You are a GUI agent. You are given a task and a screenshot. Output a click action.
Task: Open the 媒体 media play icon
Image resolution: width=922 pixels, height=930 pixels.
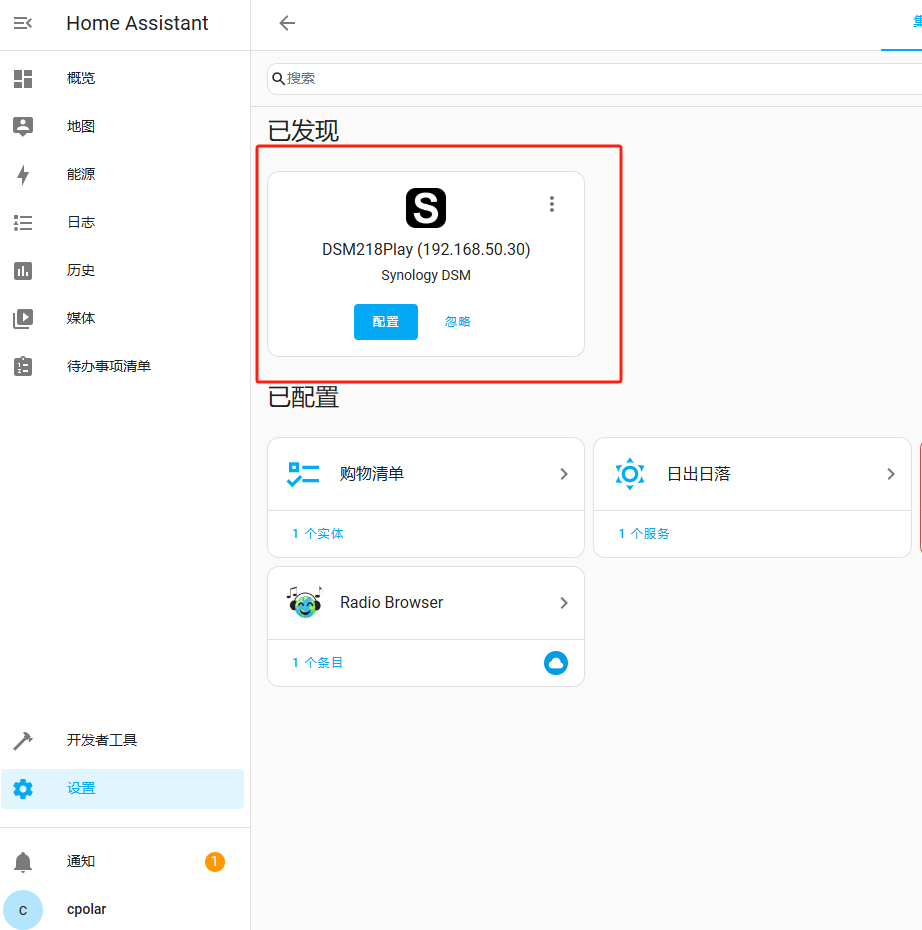point(23,319)
